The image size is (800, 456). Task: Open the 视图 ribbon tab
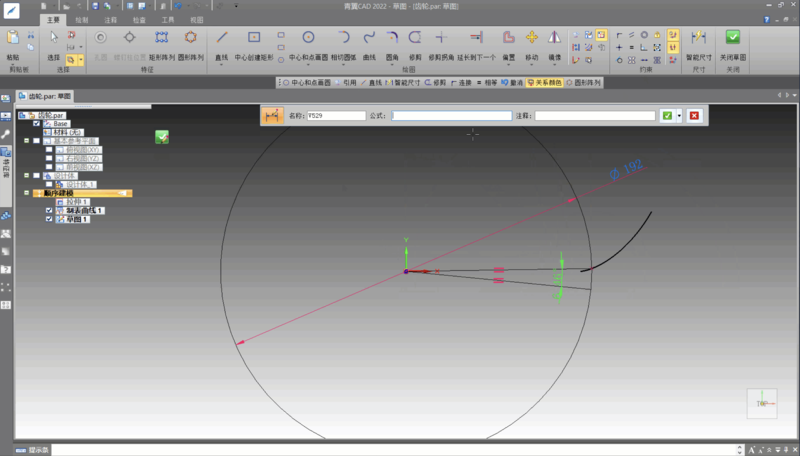197,19
